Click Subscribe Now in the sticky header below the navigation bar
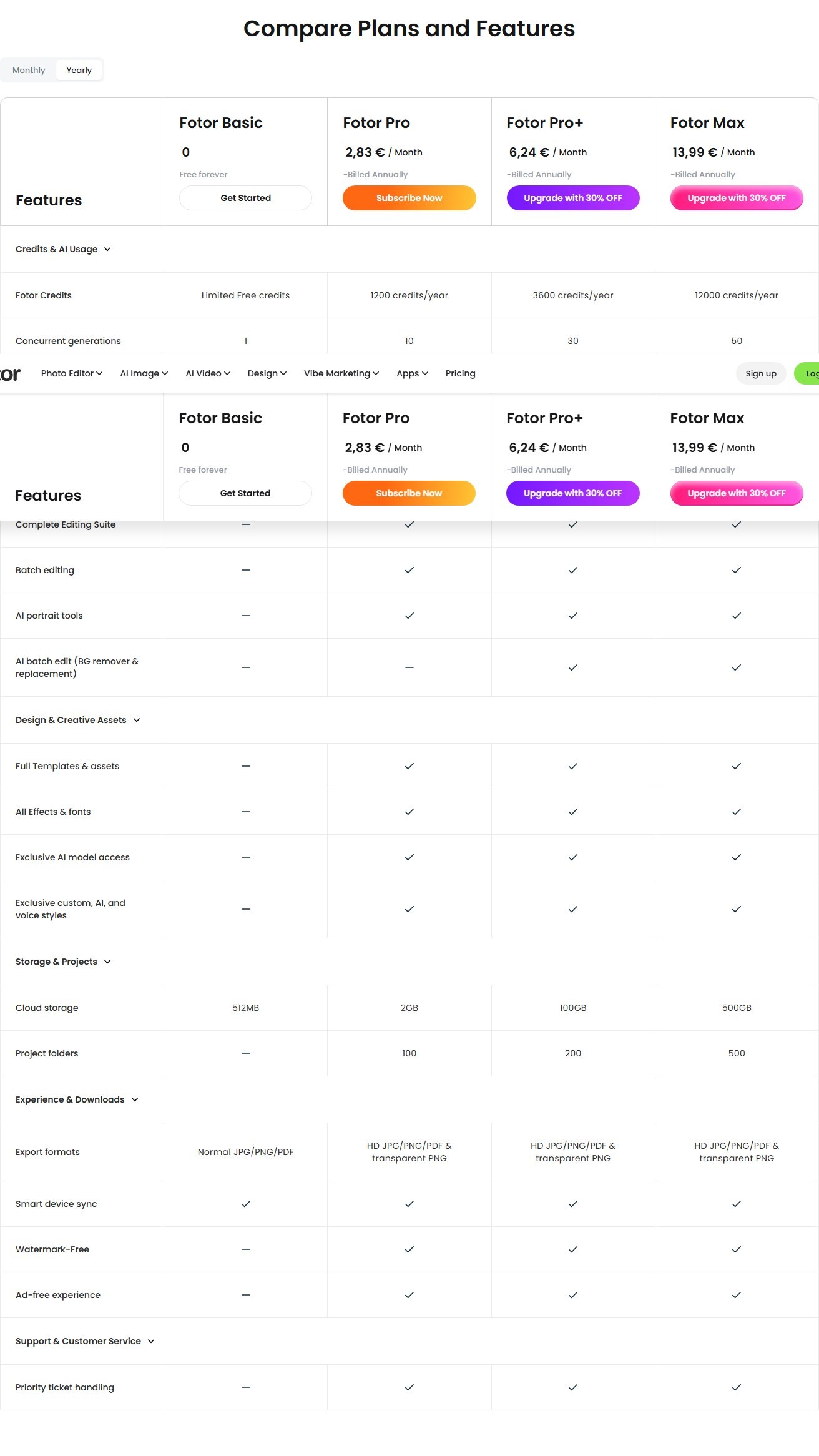This screenshot has width=819, height=1456. pyautogui.click(x=409, y=493)
